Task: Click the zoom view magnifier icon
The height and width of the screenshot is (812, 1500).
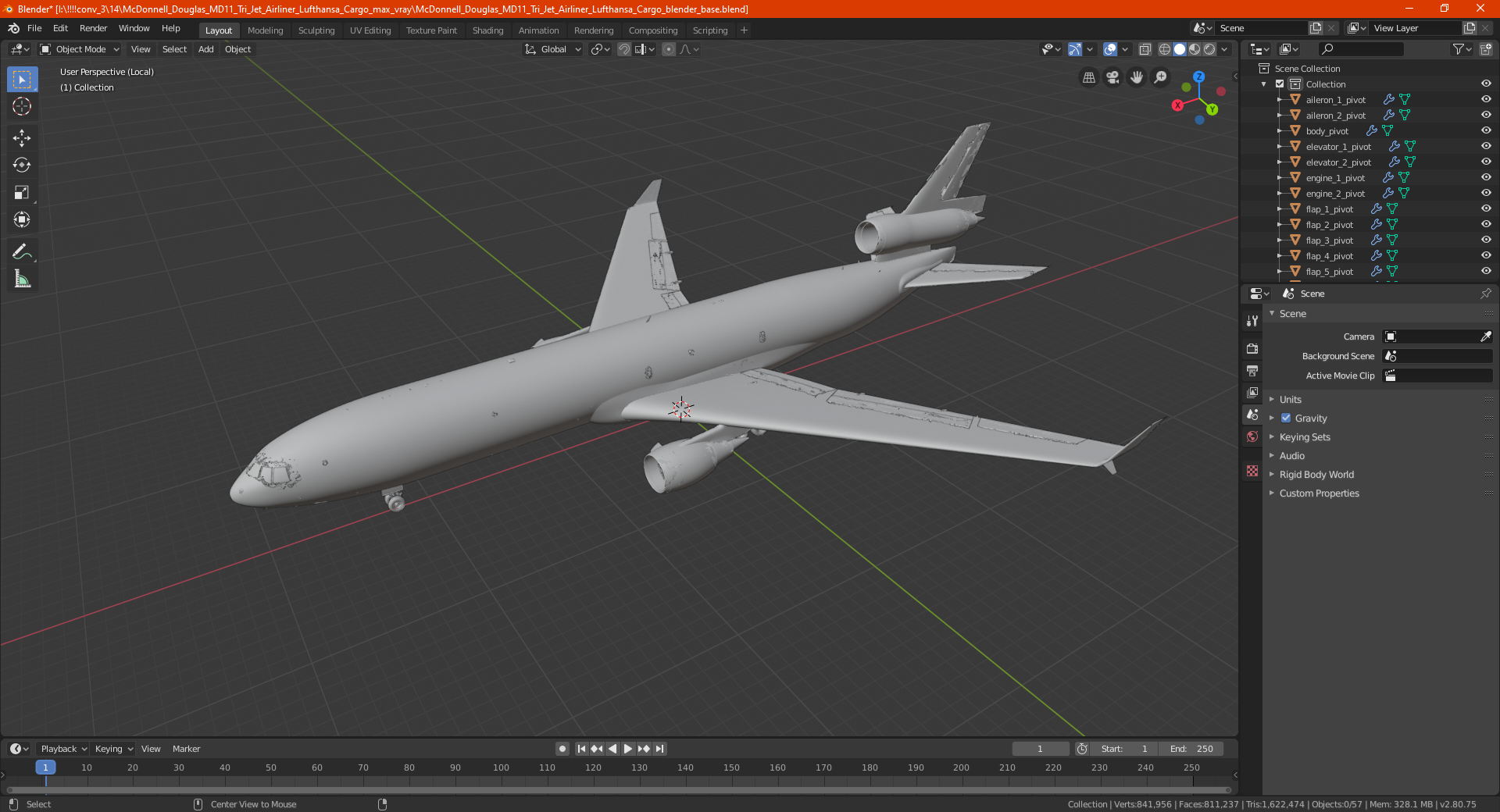Action: coord(1161,77)
